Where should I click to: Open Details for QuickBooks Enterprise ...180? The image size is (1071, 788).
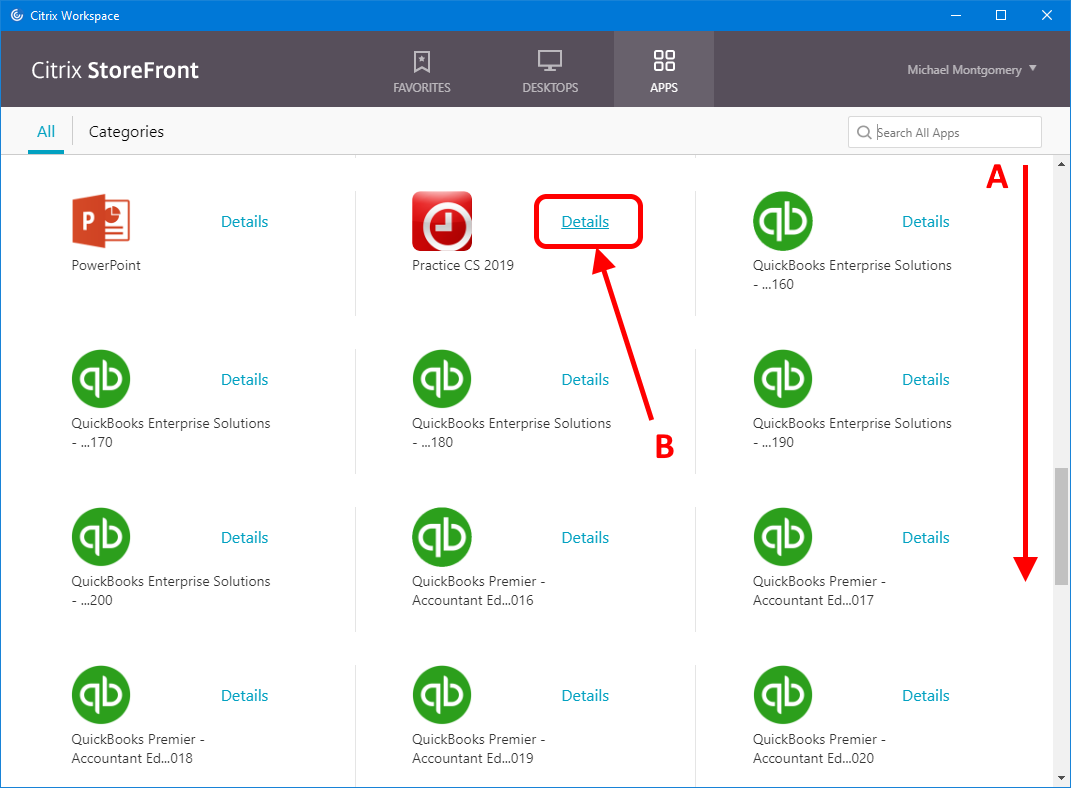pos(585,379)
